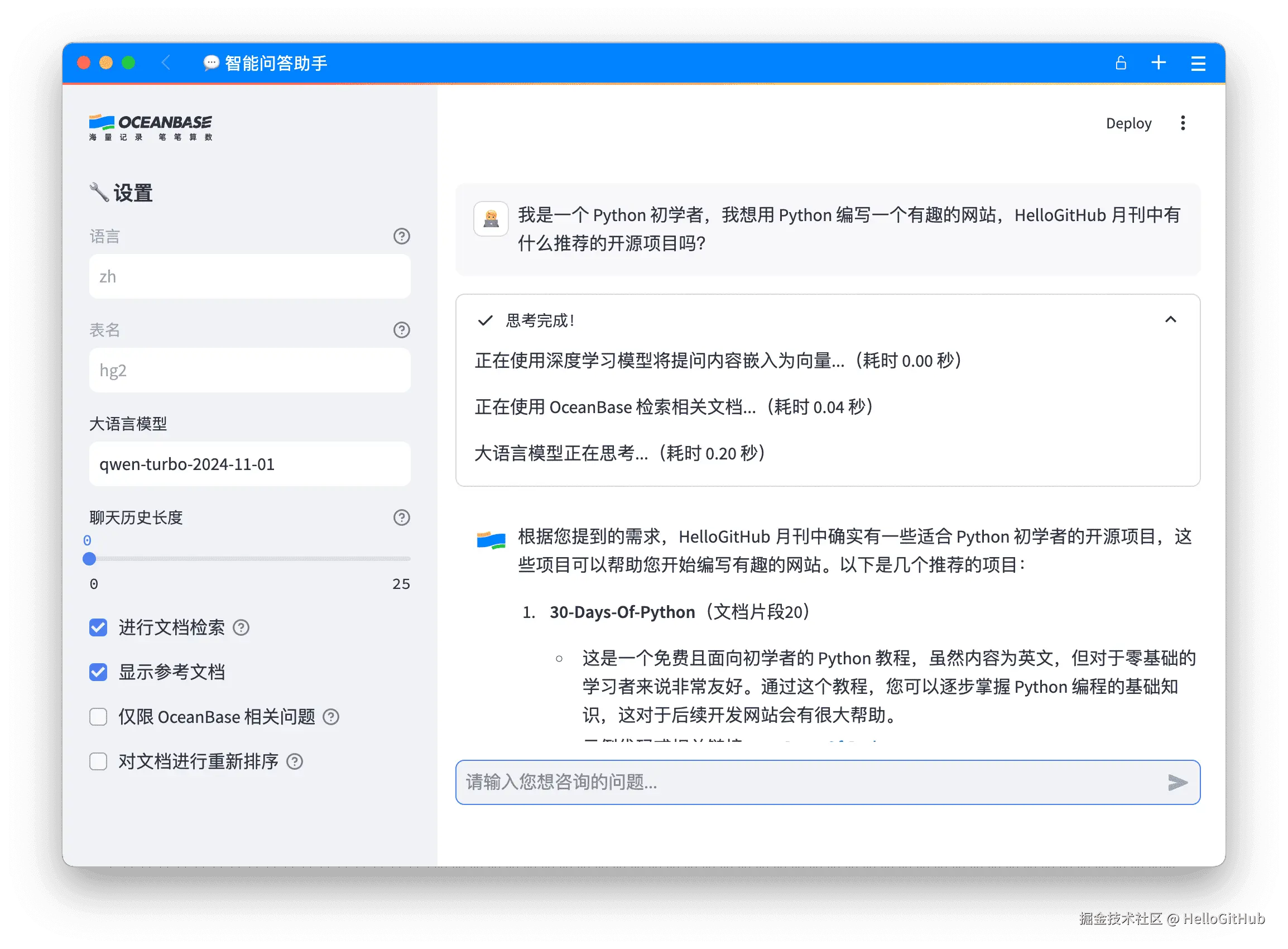The image size is (1288, 949).
Task: Click the help icon beside 聊天历史长度
Action: tap(401, 517)
